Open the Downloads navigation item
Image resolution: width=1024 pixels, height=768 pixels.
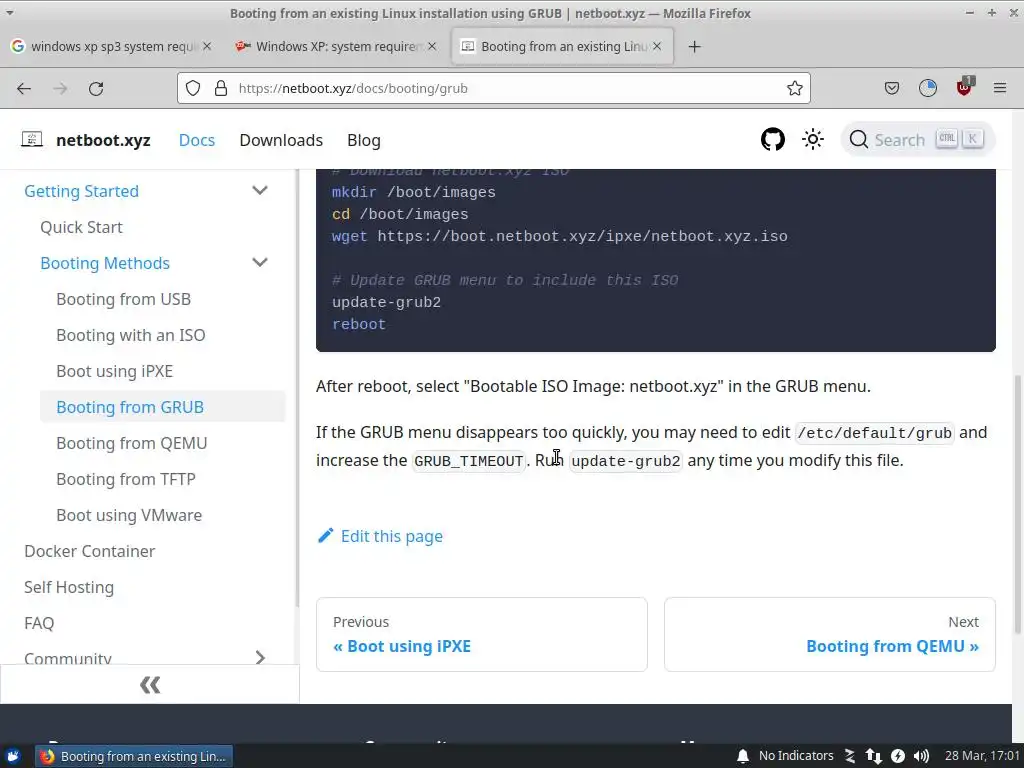coord(281,140)
